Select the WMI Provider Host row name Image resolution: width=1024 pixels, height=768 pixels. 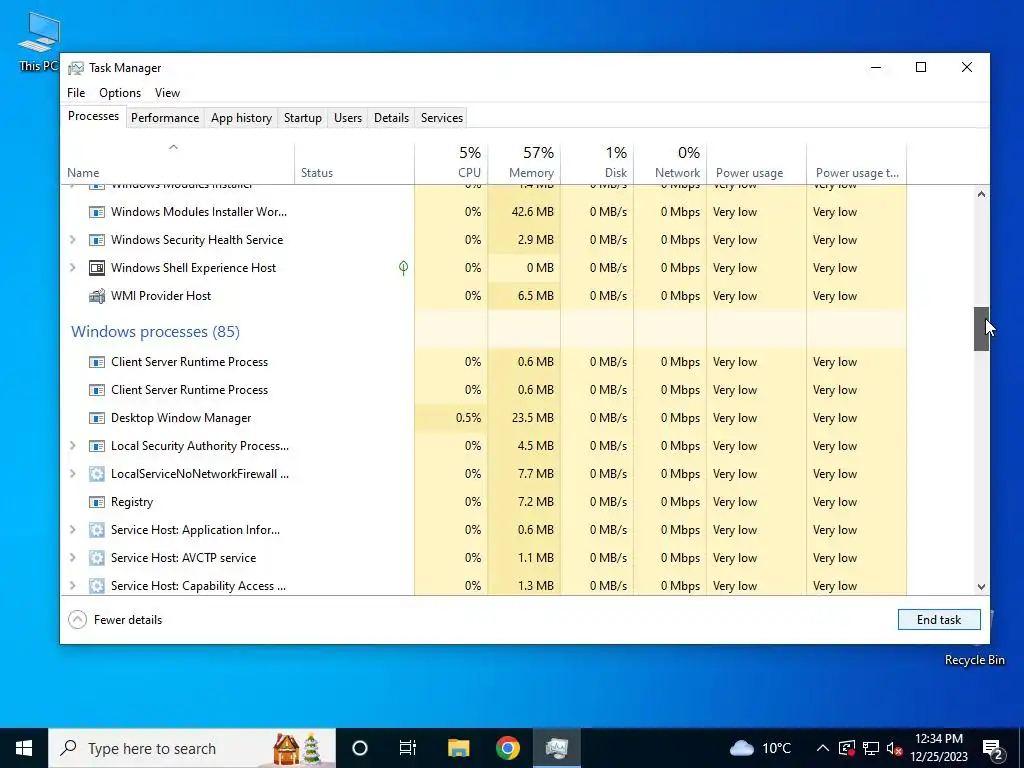coord(161,296)
